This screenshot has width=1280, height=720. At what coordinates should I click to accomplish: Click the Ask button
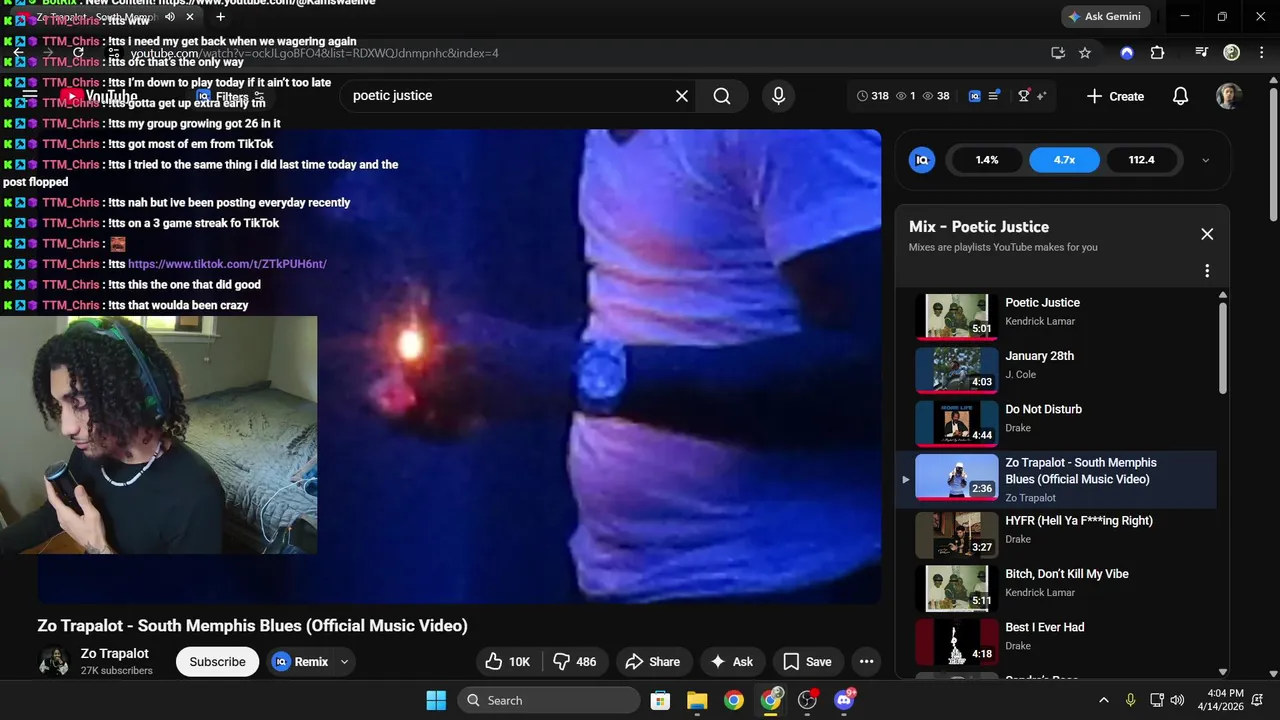pos(732,661)
